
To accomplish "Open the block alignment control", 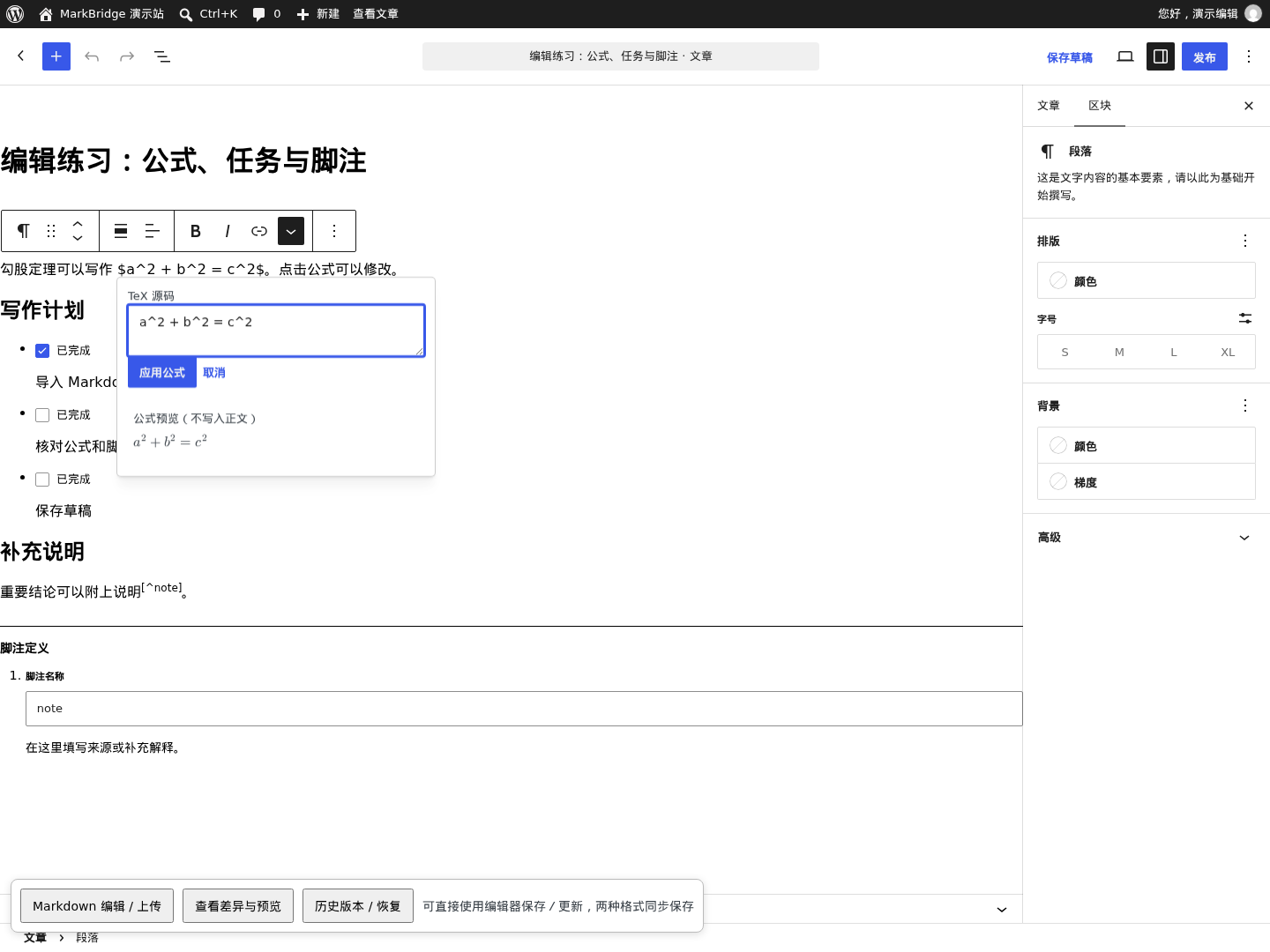I will tap(121, 231).
